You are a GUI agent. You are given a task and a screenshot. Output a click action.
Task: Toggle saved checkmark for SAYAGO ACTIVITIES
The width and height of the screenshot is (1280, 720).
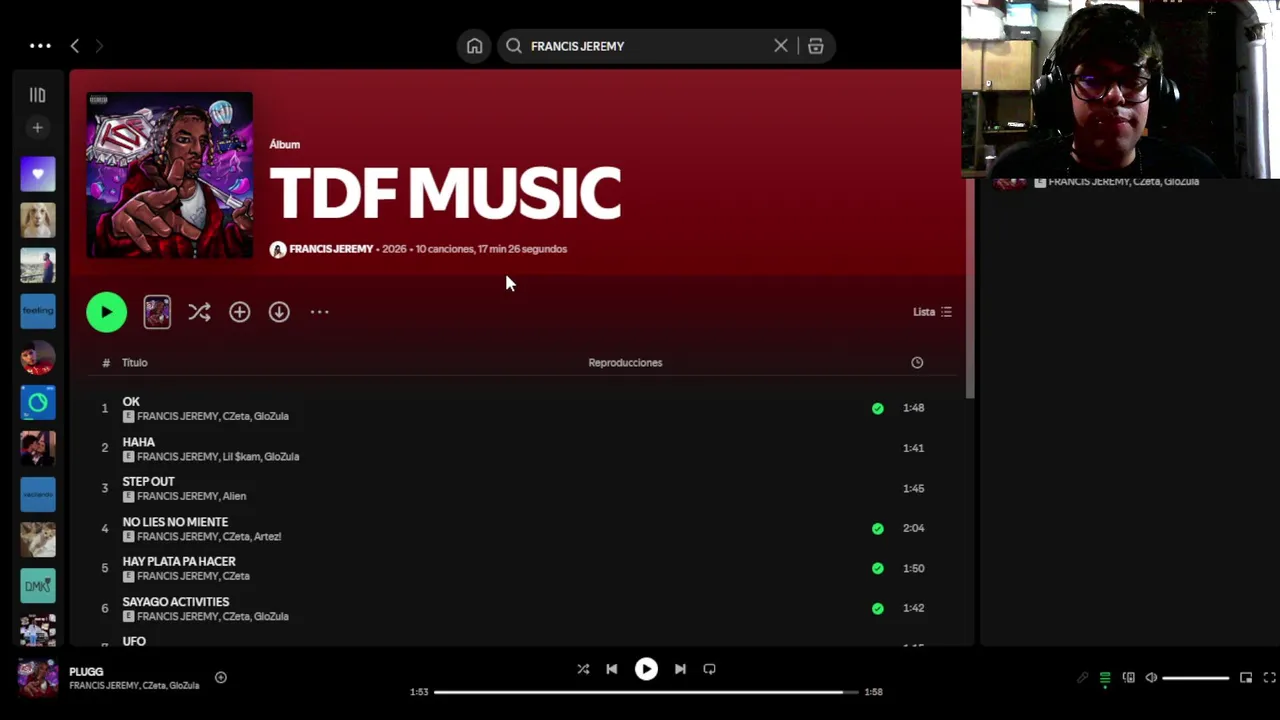(x=877, y=608)
